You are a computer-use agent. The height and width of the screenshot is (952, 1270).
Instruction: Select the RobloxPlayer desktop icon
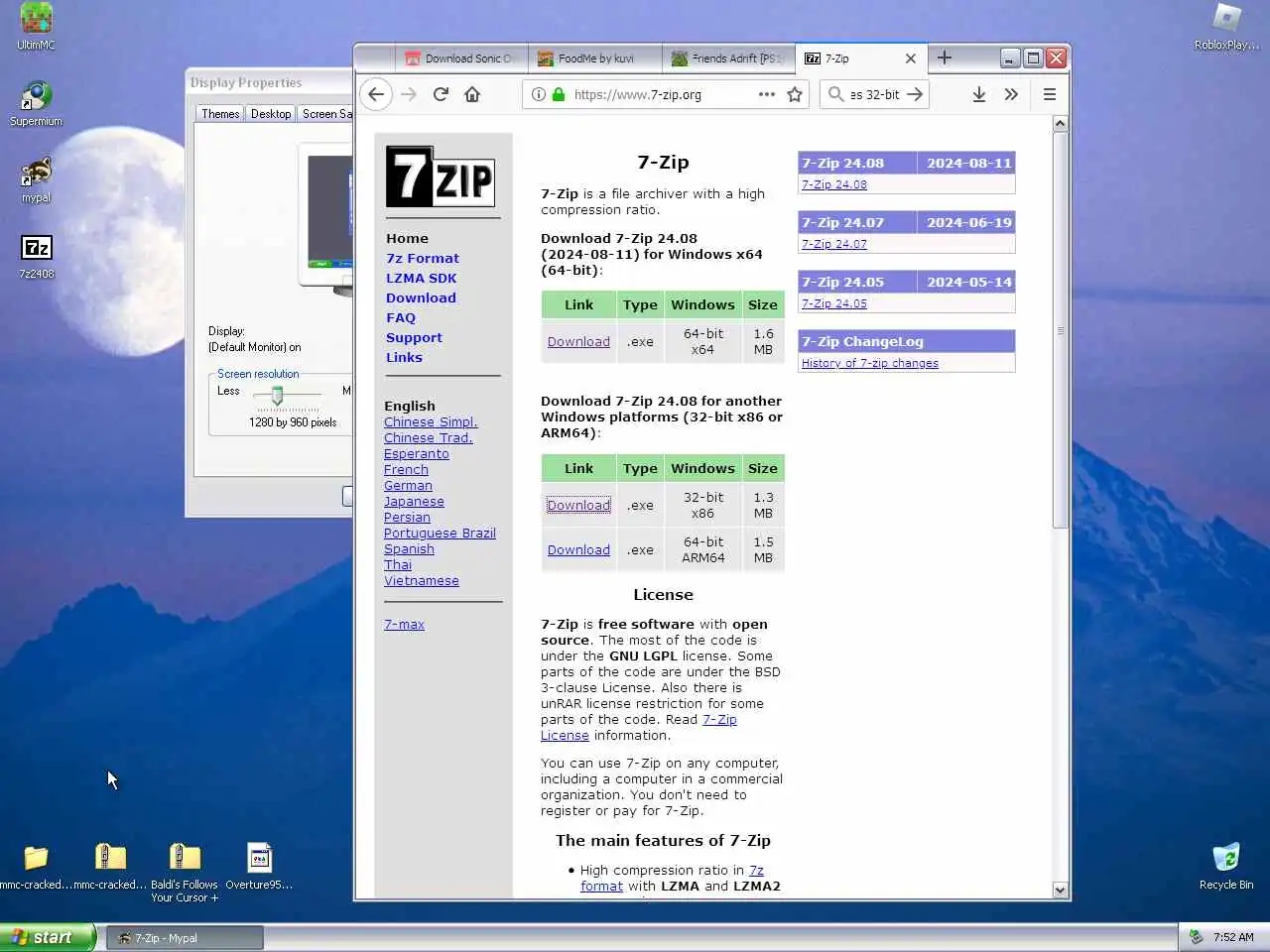tap(1226, 27)
